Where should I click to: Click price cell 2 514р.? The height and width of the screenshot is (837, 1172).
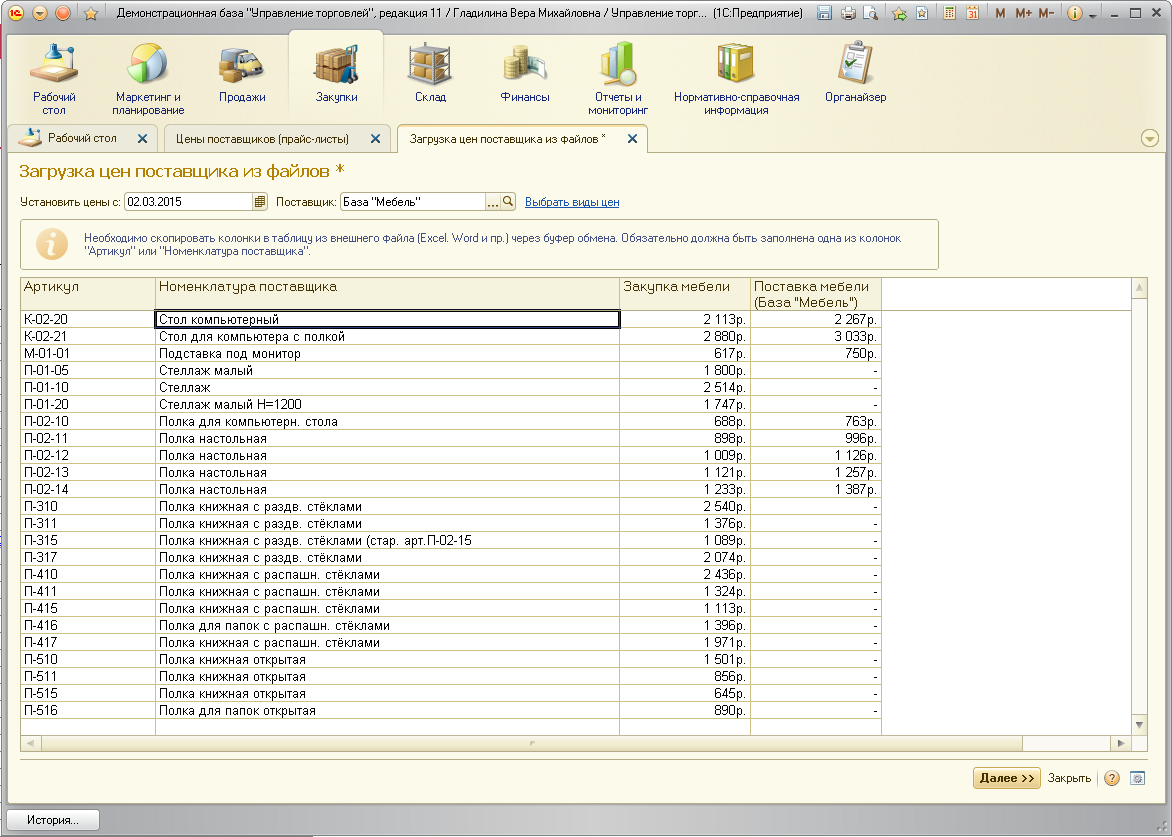pyautogui.click(x=685, y=387)
